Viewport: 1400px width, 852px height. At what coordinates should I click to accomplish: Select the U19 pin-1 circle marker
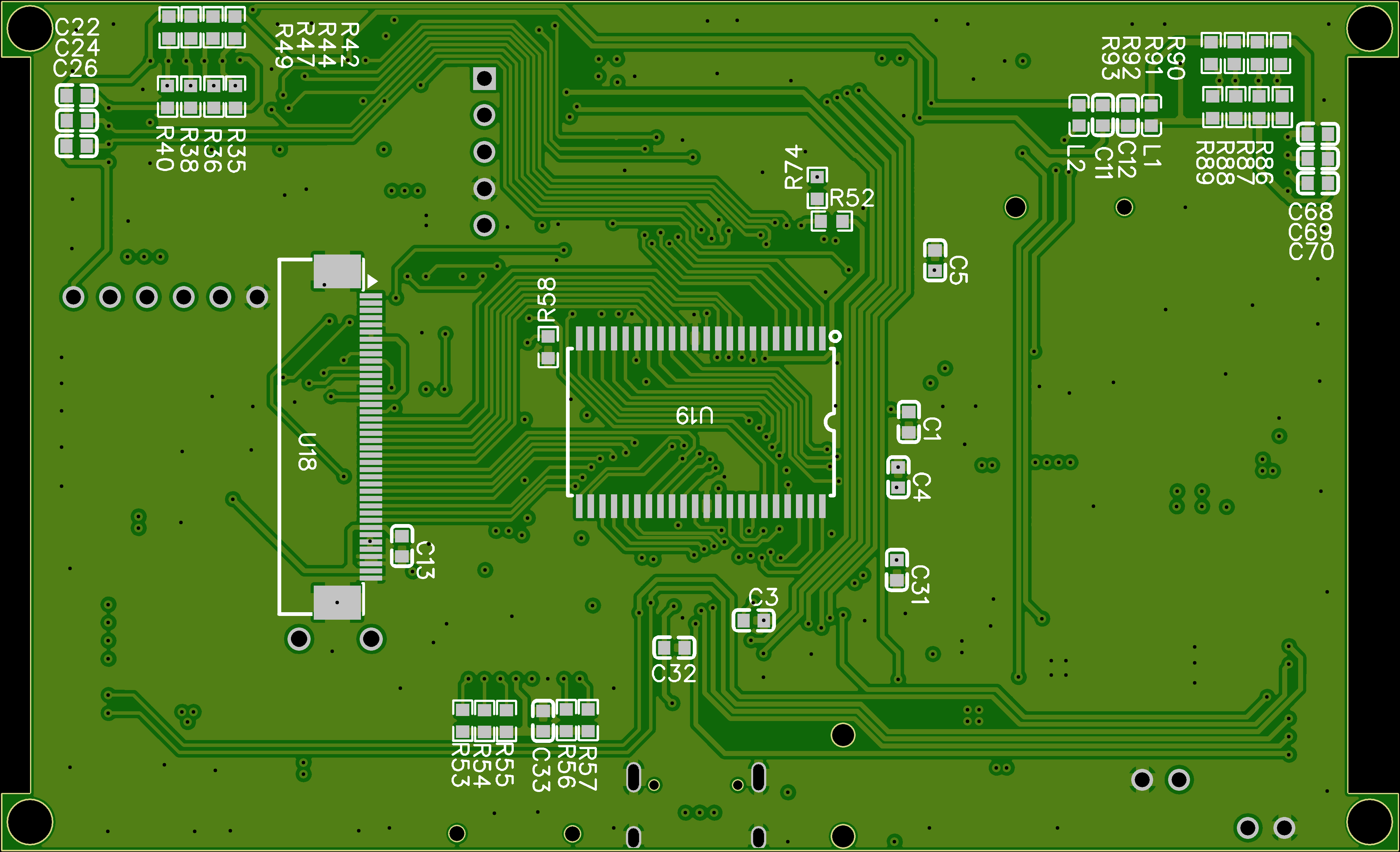pos(835,336)
